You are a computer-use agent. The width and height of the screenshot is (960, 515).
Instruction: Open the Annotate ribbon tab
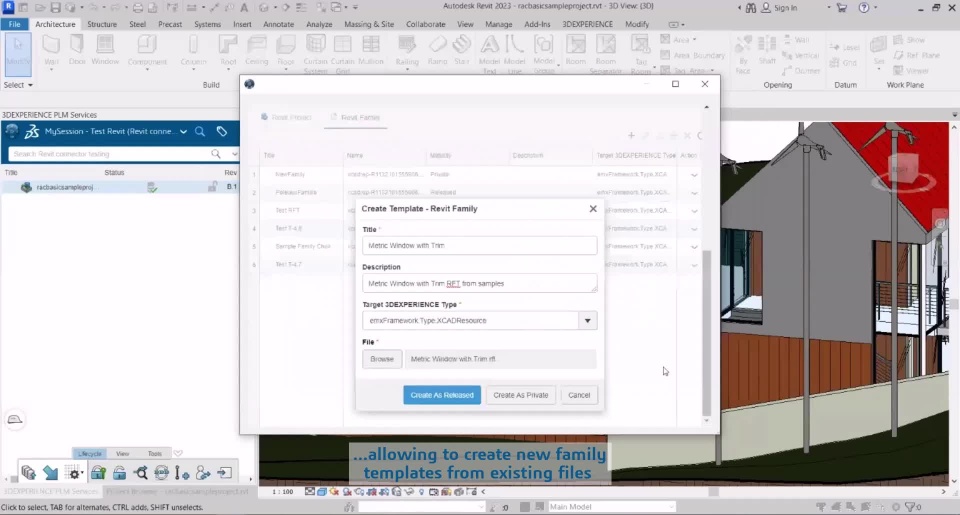(279, 24)
